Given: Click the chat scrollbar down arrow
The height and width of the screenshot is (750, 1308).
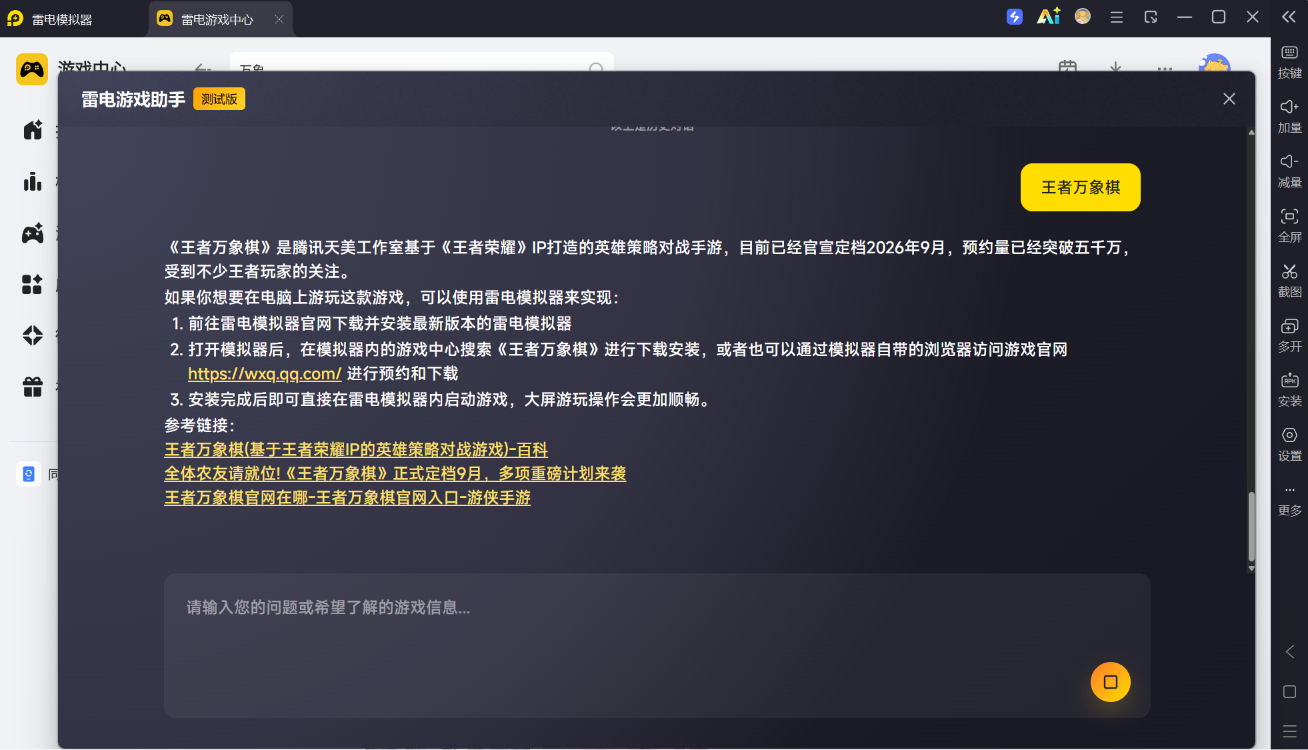Looking at the screenshot, I should [x=1251, y=568].
